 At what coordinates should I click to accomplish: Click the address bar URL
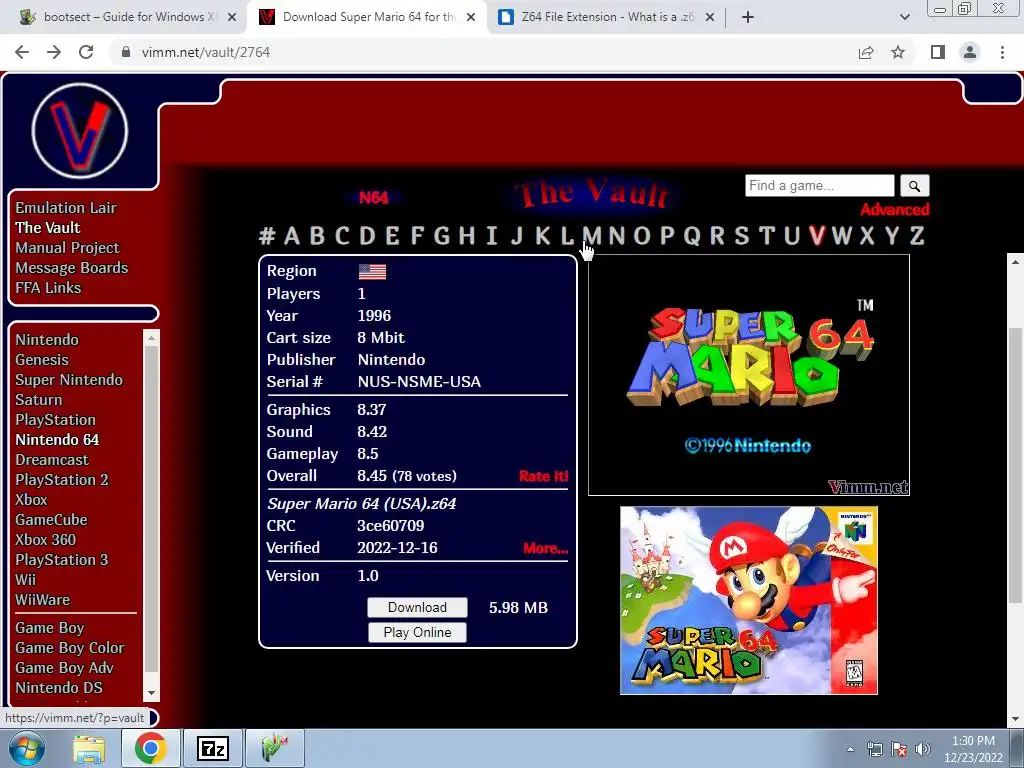point(206,52)
